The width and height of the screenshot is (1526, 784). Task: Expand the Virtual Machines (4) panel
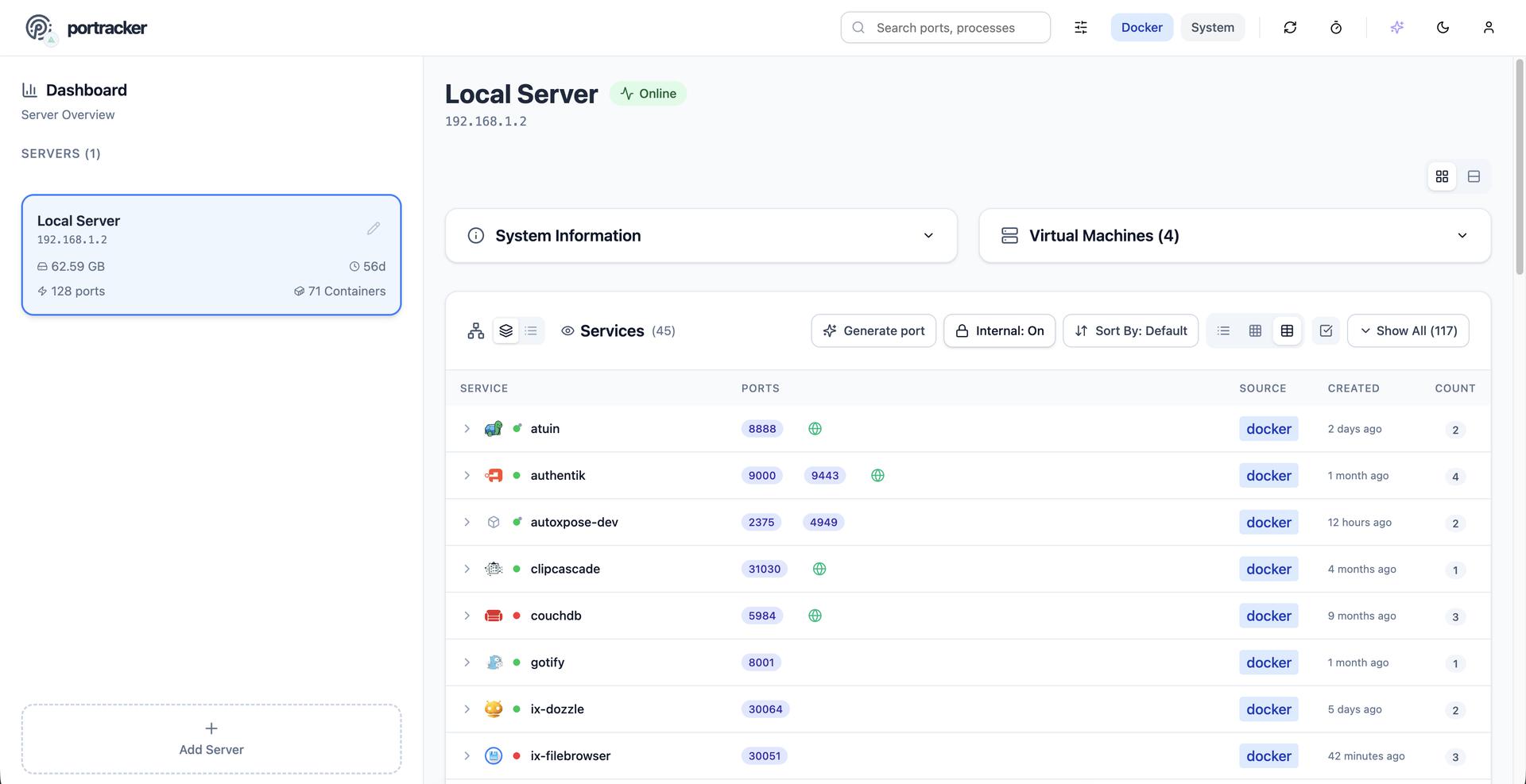[x=1234, y=236]
